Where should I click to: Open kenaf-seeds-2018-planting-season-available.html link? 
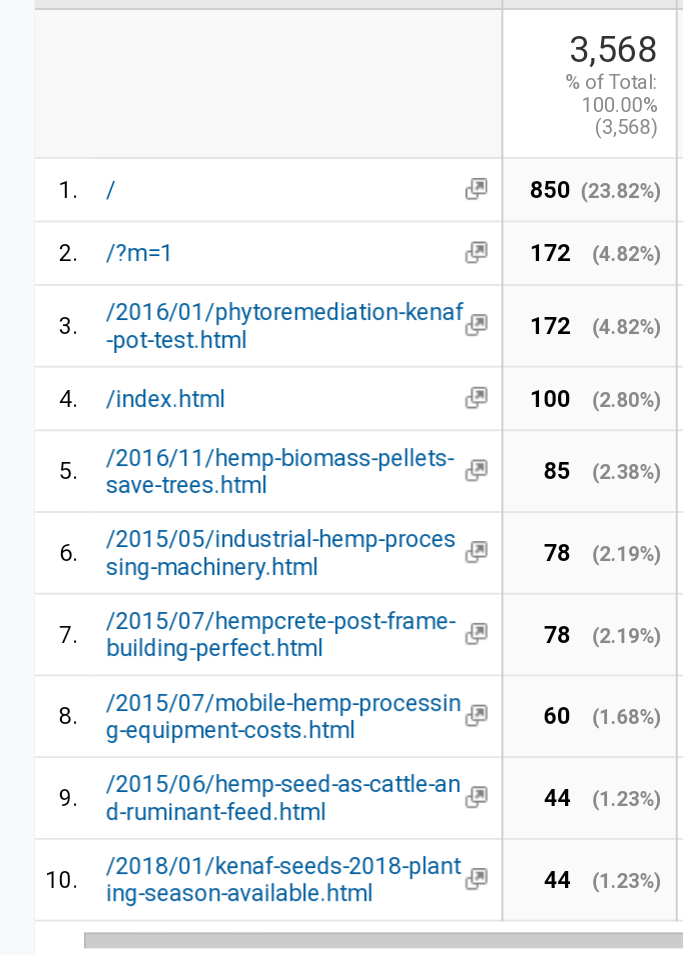[283, 879]
